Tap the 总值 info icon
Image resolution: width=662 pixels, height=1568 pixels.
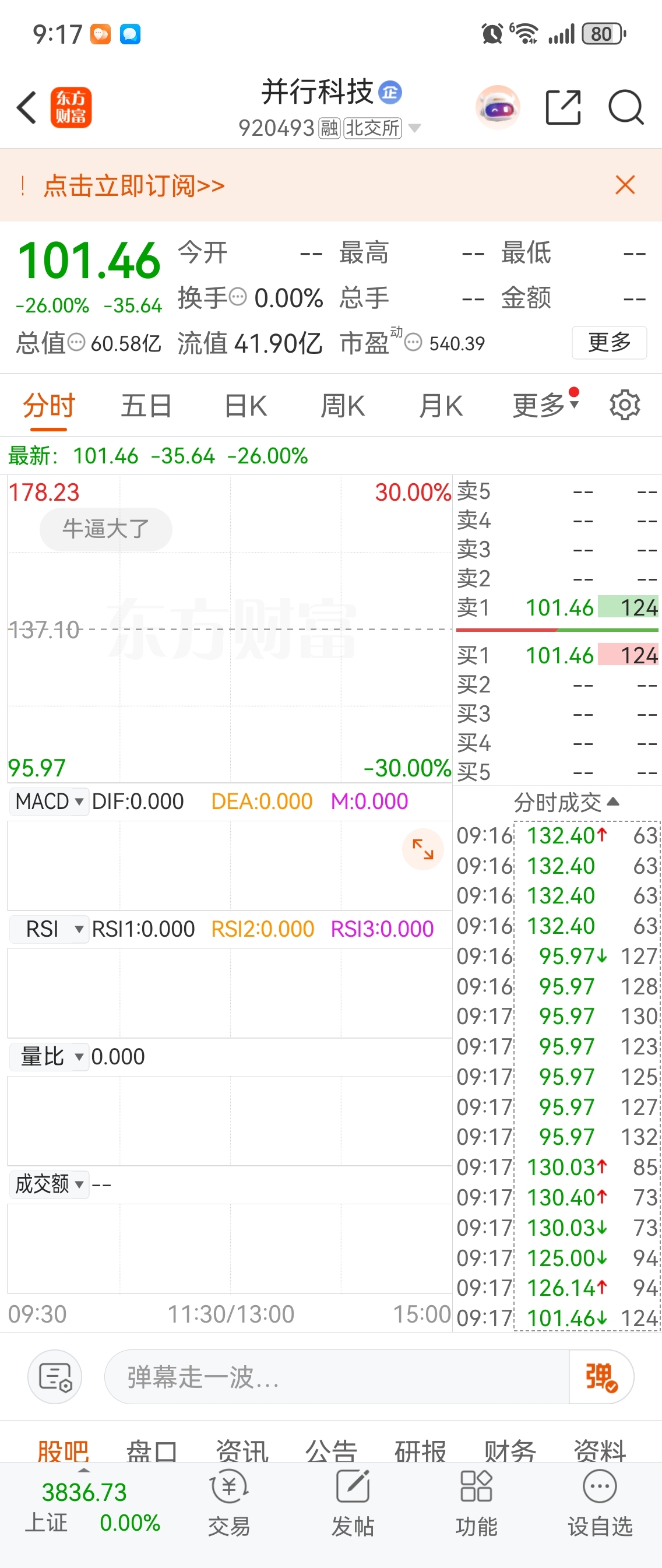(x=76, y=342)
